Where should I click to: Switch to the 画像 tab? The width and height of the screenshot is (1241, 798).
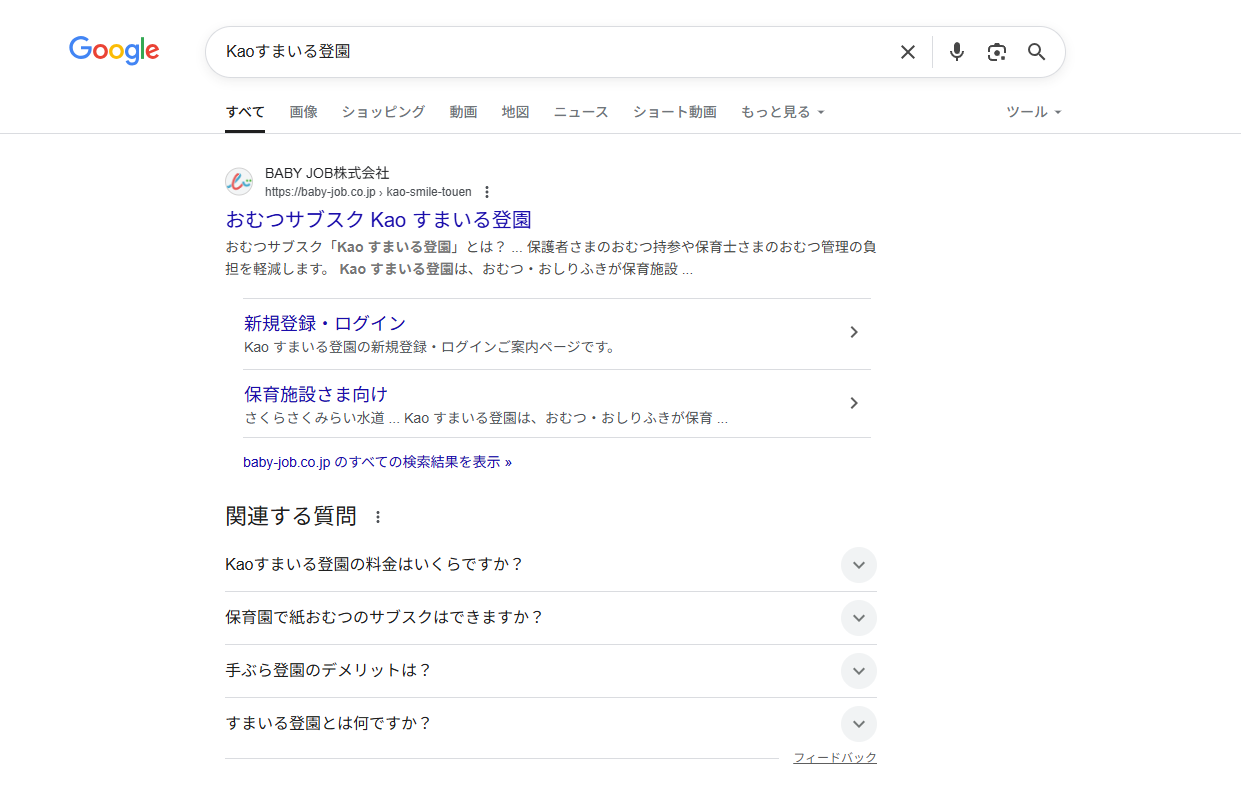(x=303, y=112)
